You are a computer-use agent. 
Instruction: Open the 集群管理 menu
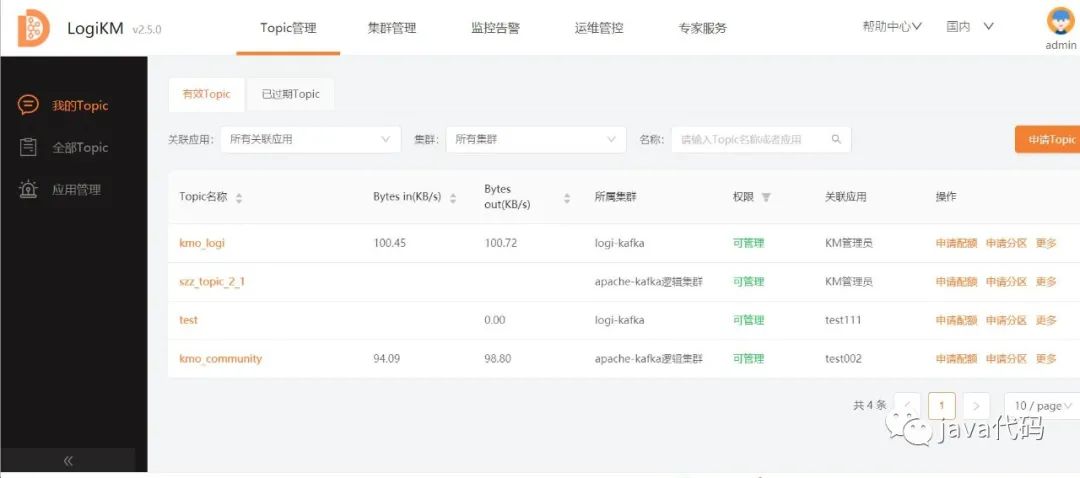392,28
